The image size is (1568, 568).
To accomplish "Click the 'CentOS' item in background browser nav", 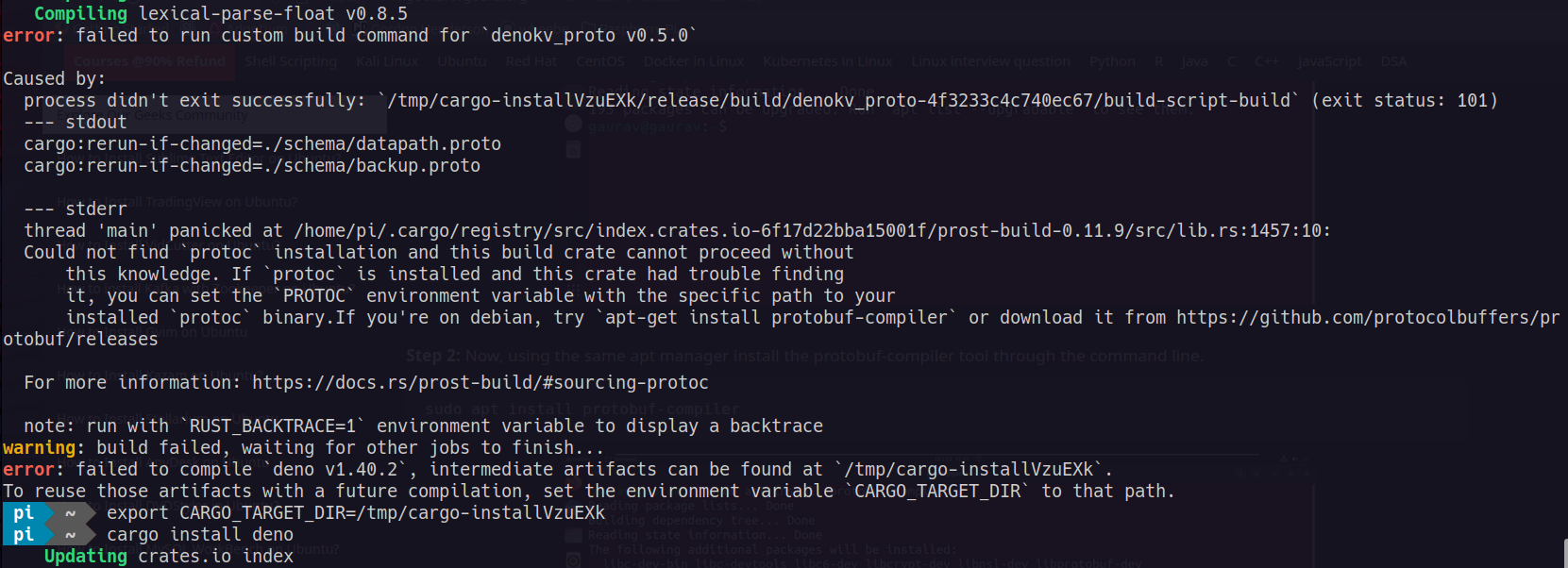I will tap(600, 61).
